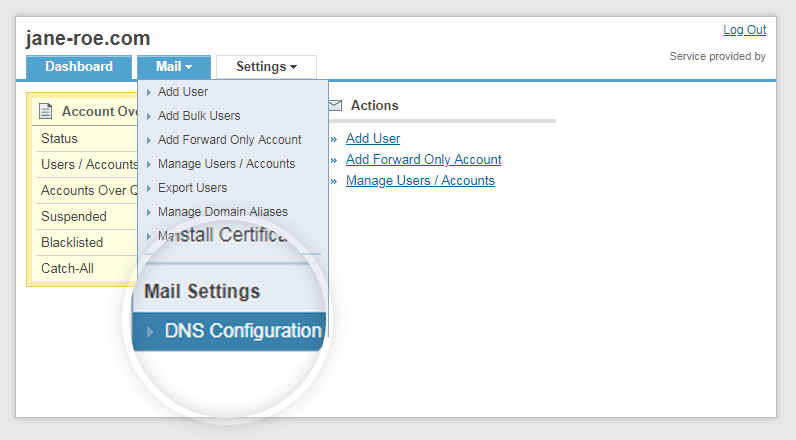Screen dimensions: 796x440
Task: Choose Export Users in the menu
Action: point(192,188)
